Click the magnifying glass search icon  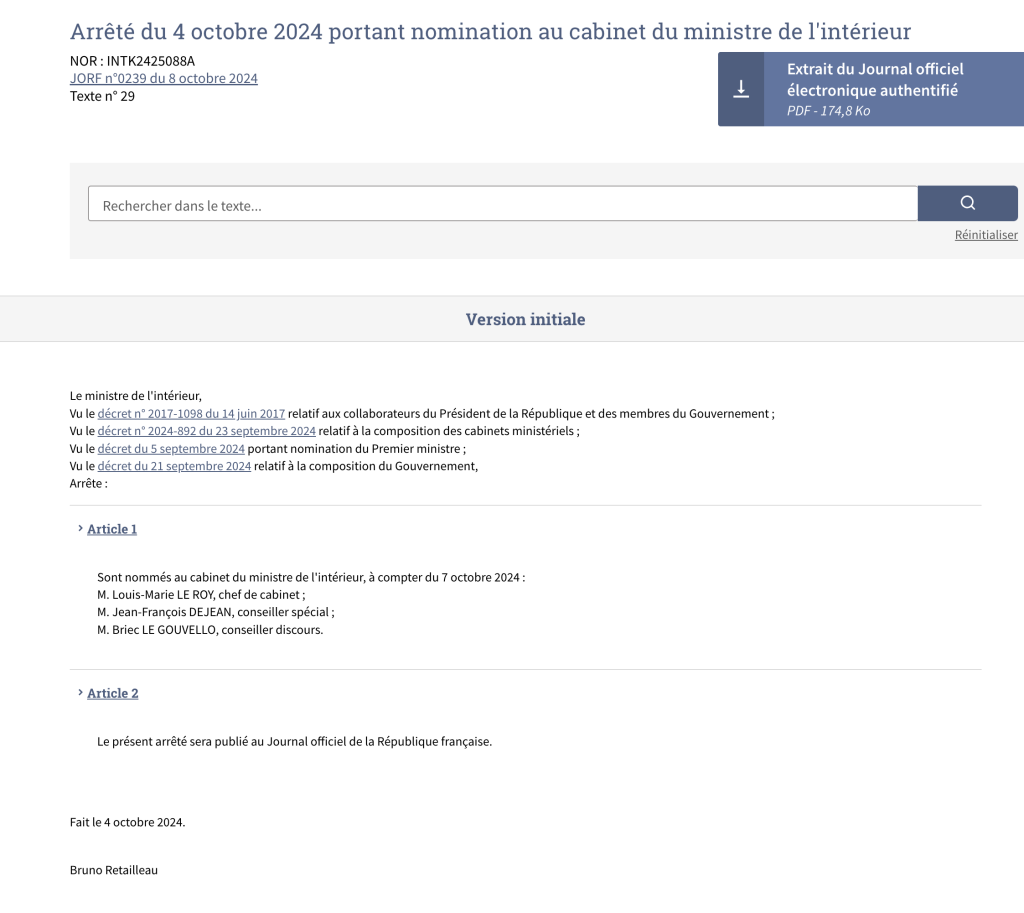tap(967, 203)
